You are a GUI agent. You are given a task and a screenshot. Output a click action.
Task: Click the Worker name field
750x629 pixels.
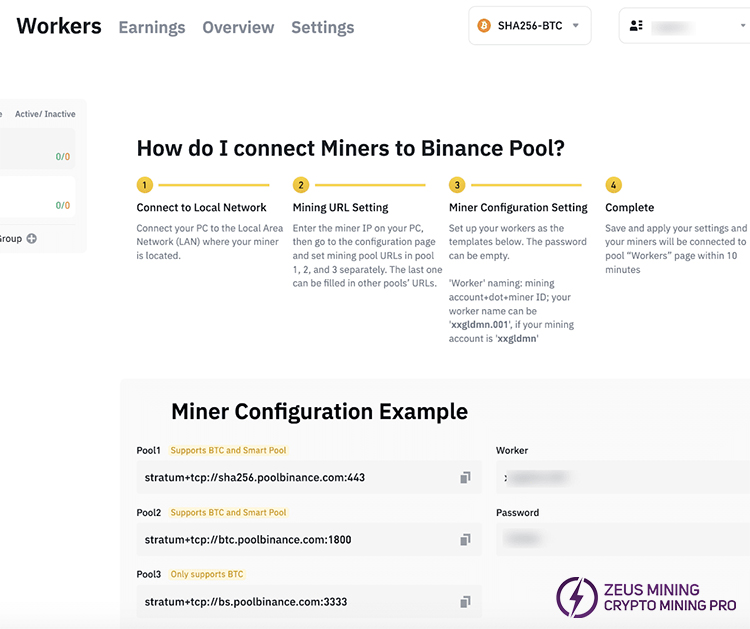coord(620,478)
